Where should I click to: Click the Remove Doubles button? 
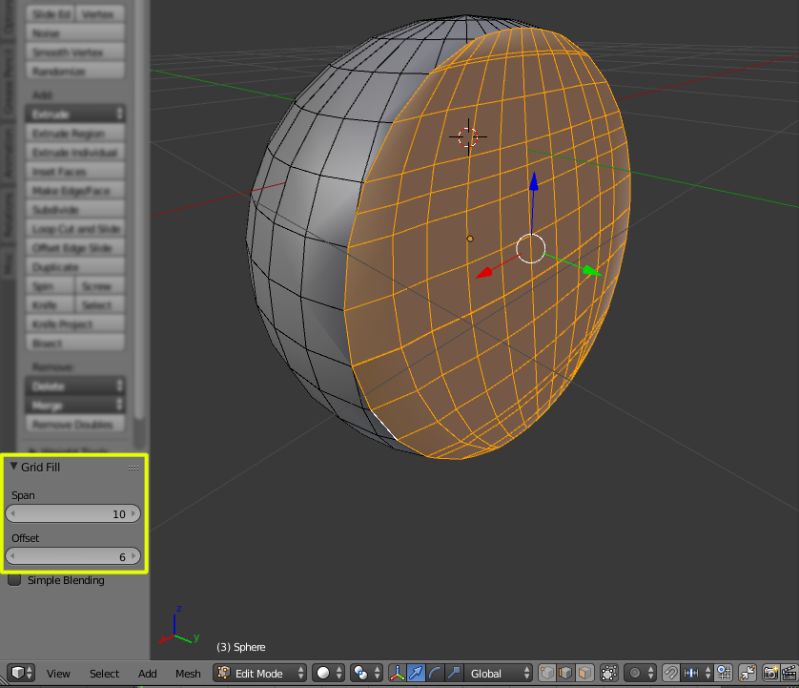(75, 424)
